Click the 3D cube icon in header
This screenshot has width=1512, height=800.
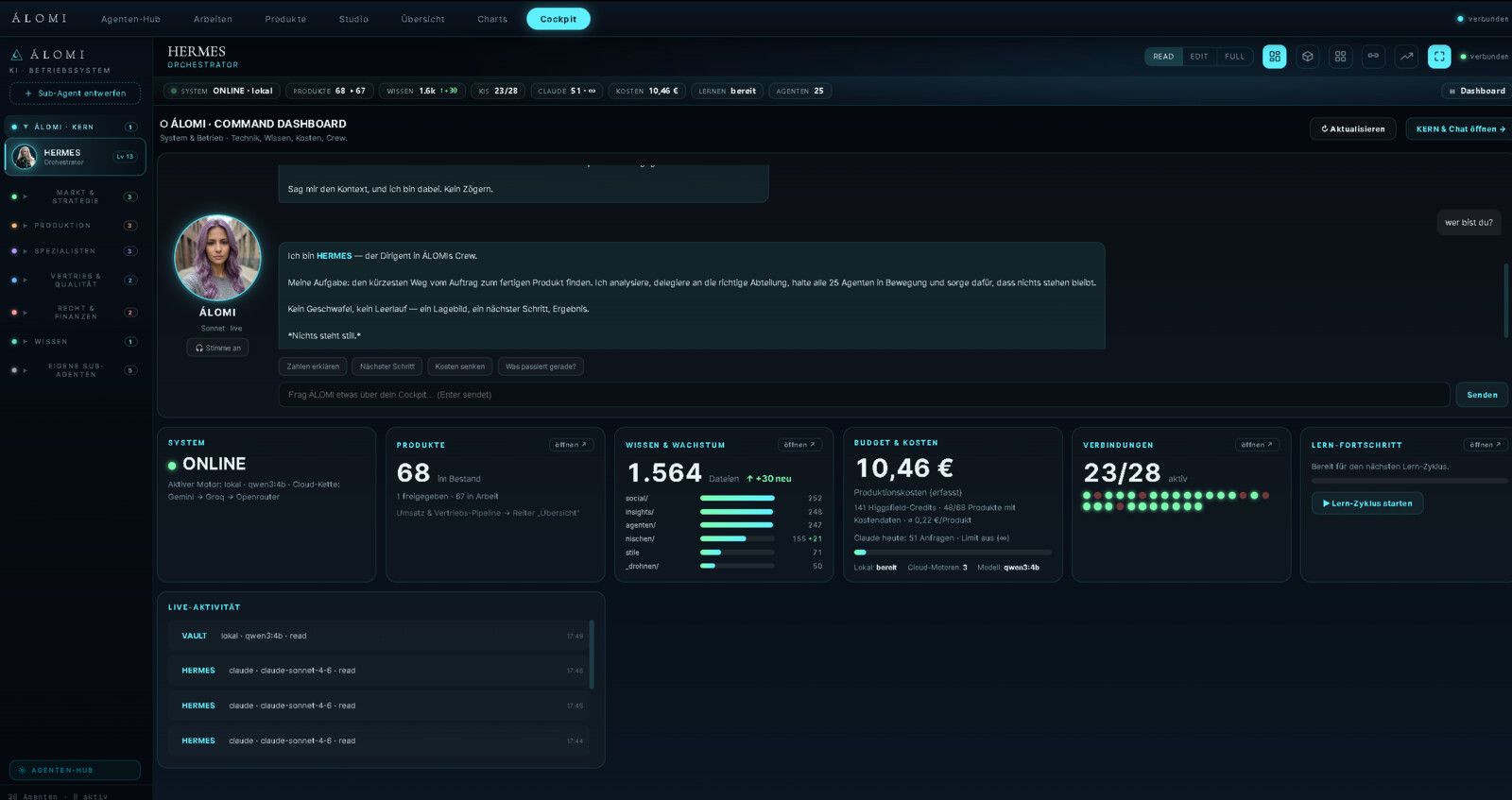point(1307,57)
